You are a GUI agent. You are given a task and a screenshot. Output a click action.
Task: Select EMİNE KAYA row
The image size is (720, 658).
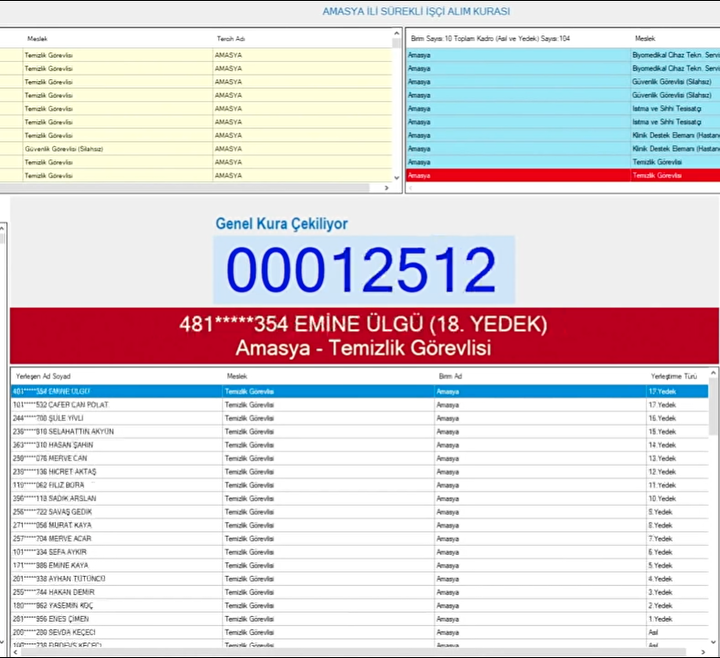point(359,565)
